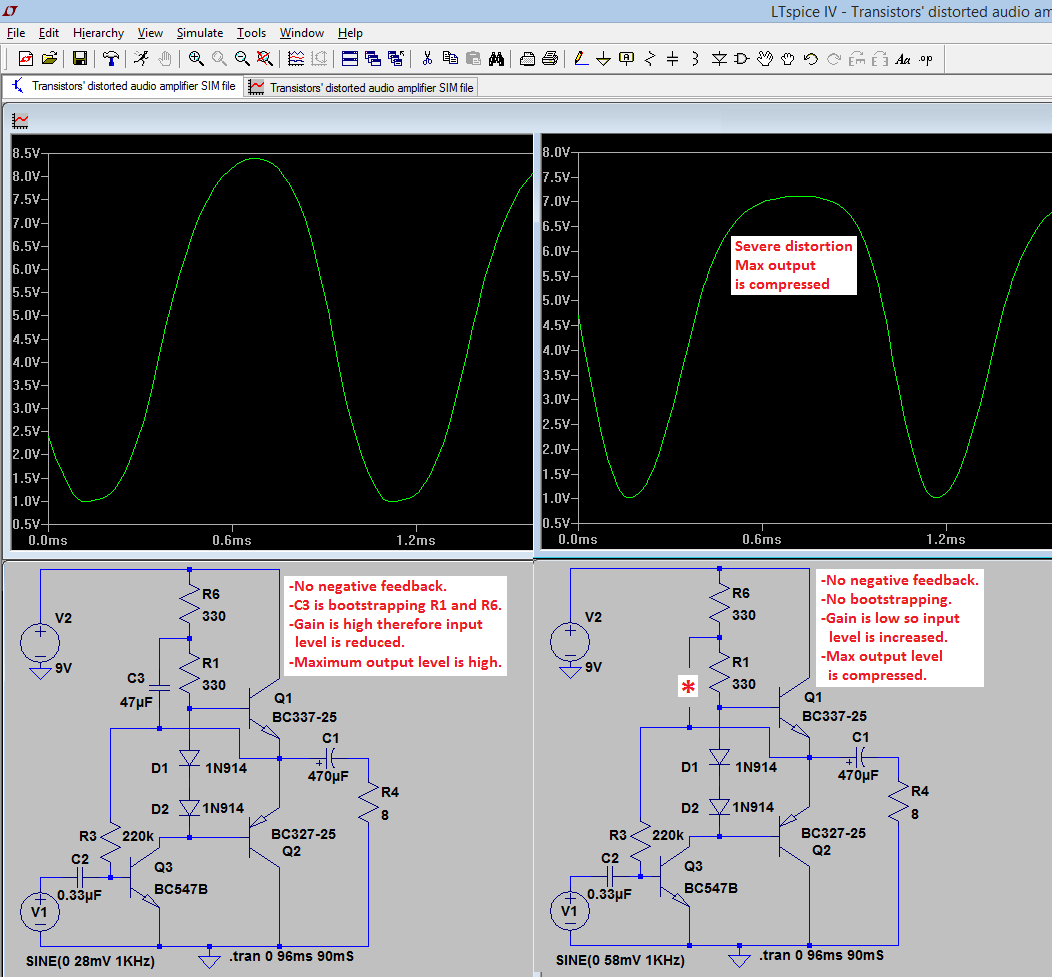The image size is (1052, 977).
Task: Select the Inductor placement tool
Action: (x=695, y=59)
